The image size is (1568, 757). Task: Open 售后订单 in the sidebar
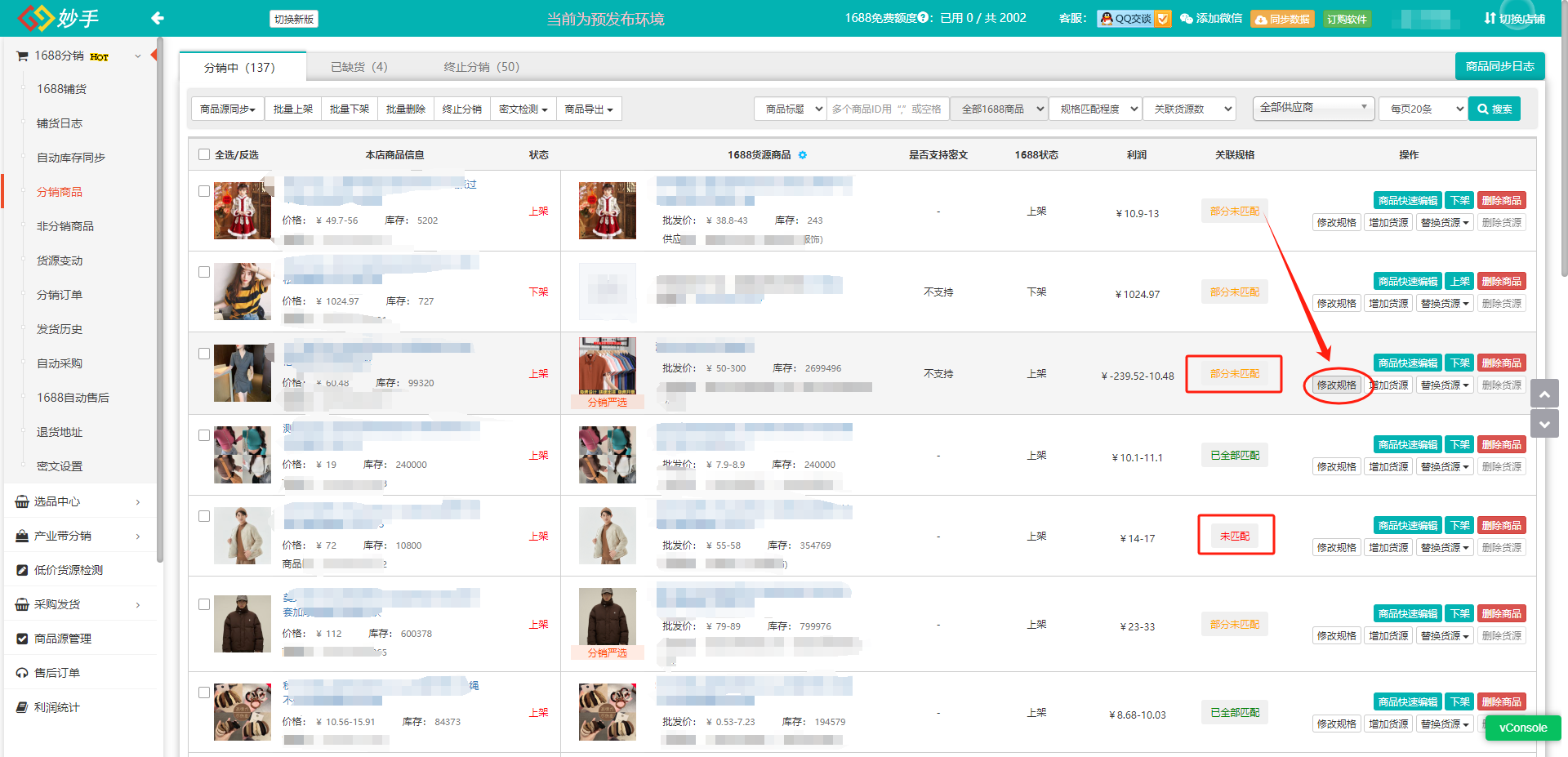pyautogui.click(x=57, y=673)
